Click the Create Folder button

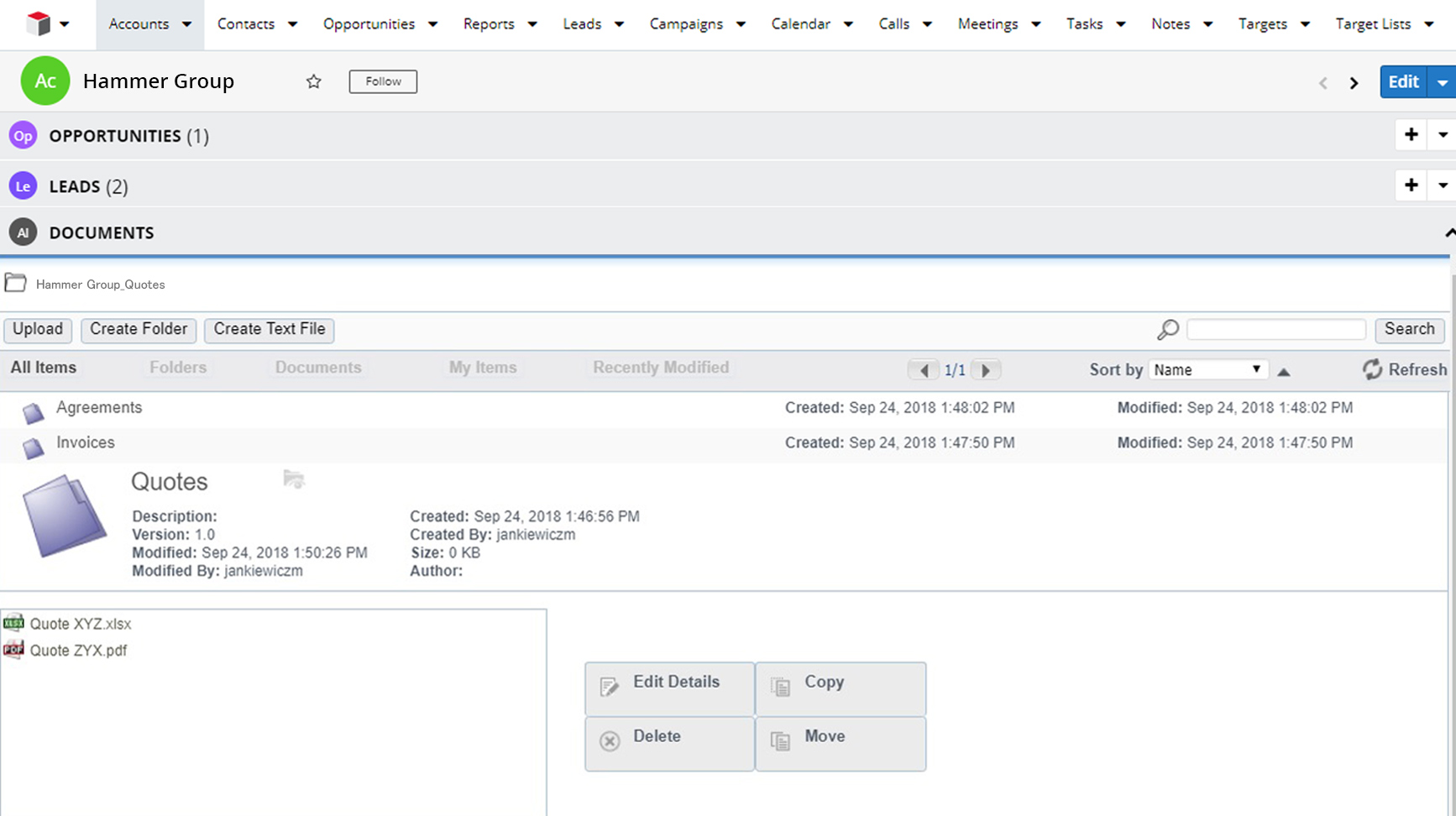point(139,329)
